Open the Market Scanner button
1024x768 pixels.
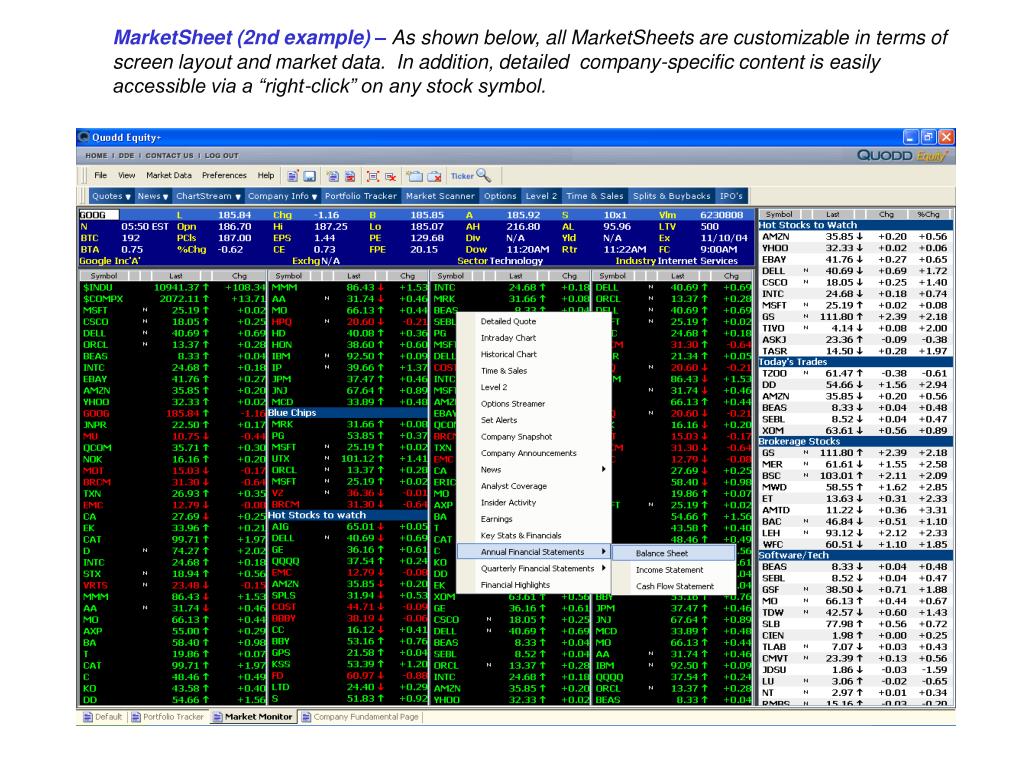coord(440,196)
